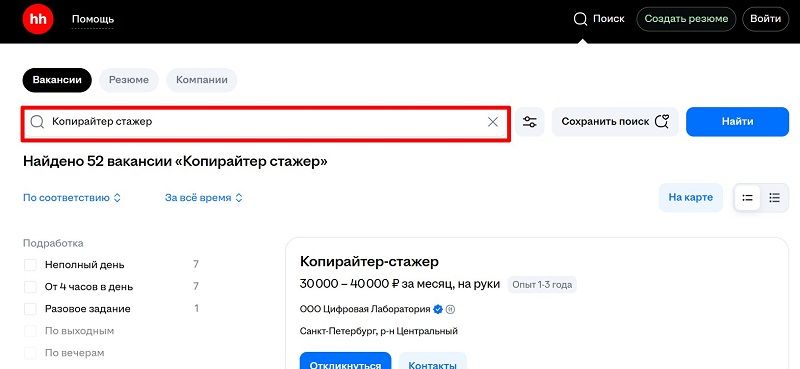Switch to detailed list view icon
This screenshot has height=369, width=800.
[x=774, y=198]
